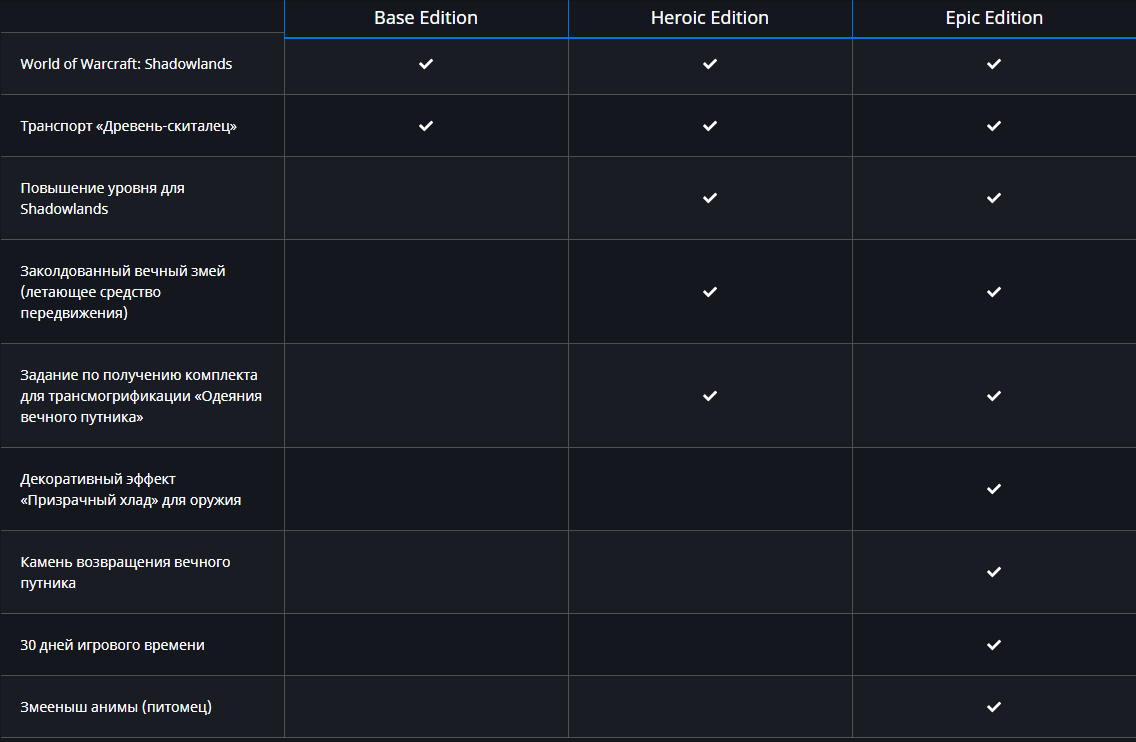Click Epic Edition checkmark for 30 дней игрового времени
1136x742 pixels.
(994, 645)
